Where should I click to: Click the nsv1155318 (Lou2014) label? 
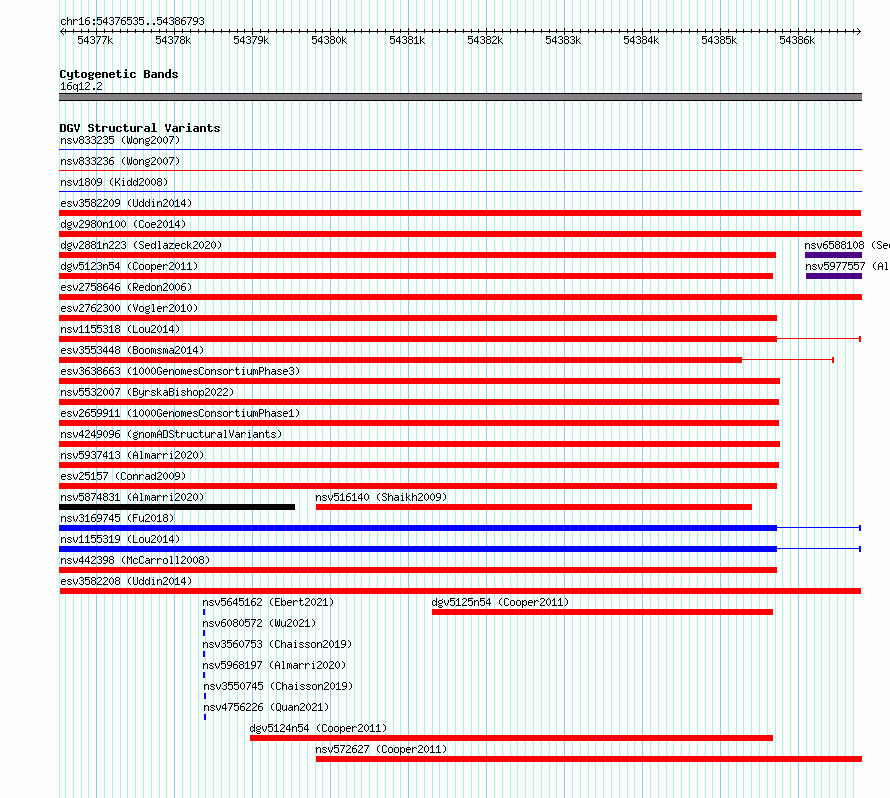coord(120,329)
